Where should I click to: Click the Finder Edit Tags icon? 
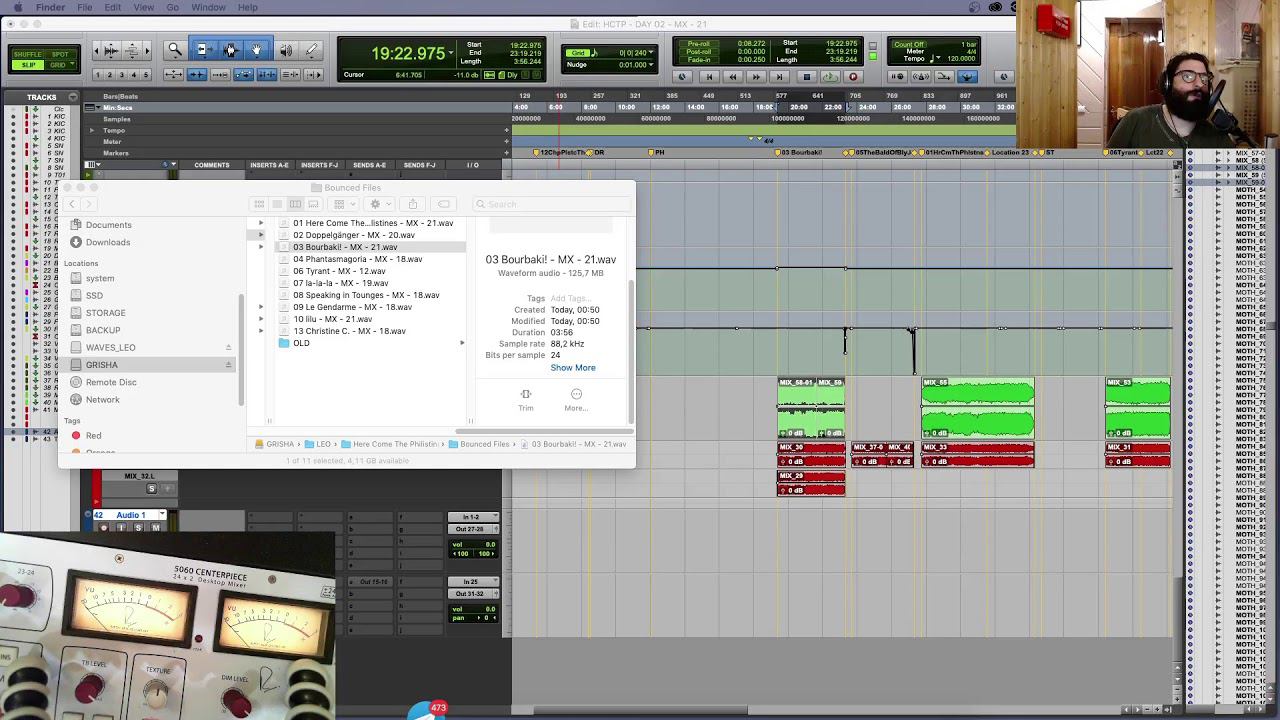444,204
